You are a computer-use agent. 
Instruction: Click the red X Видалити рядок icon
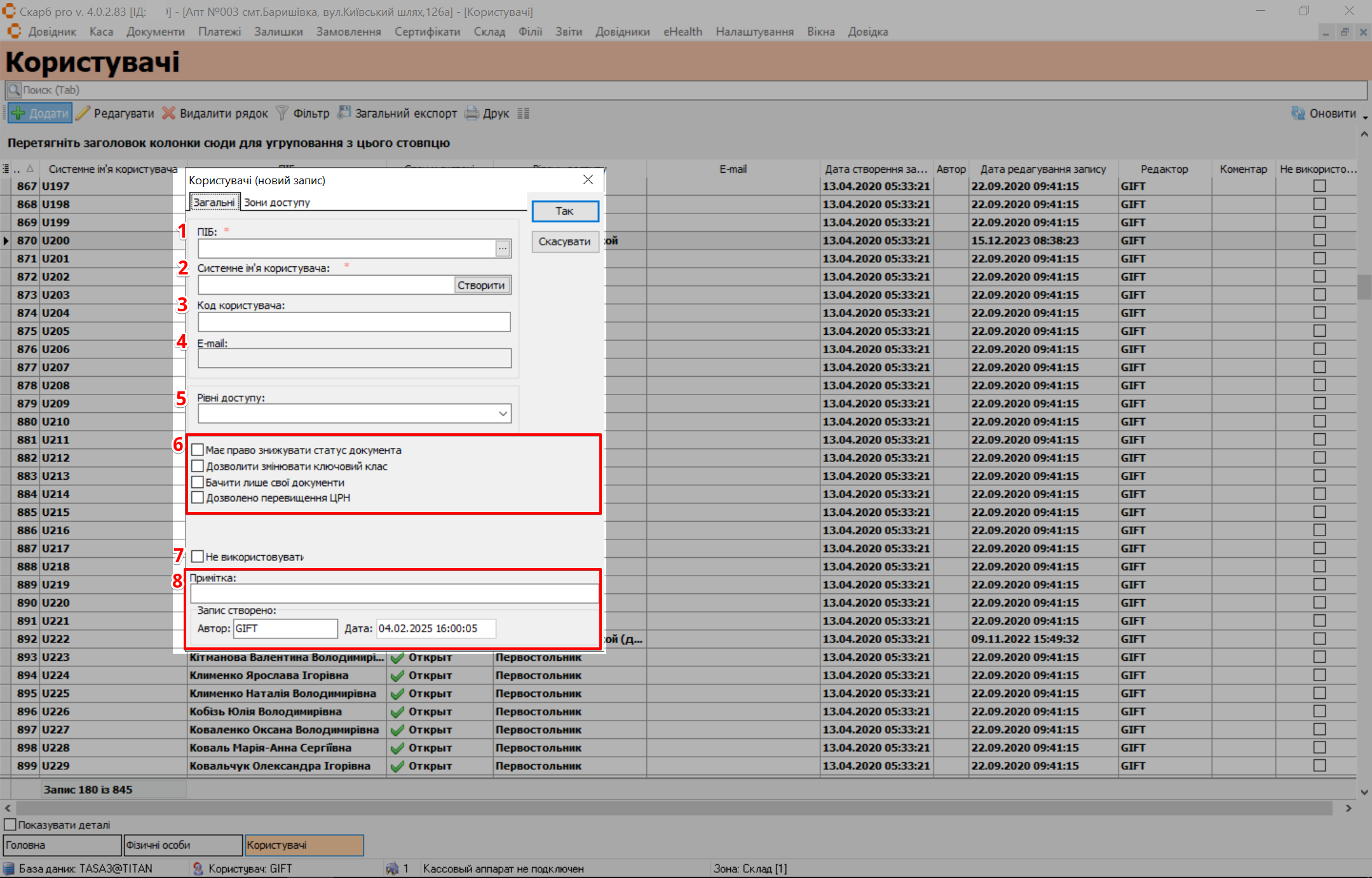pos(168,114)
